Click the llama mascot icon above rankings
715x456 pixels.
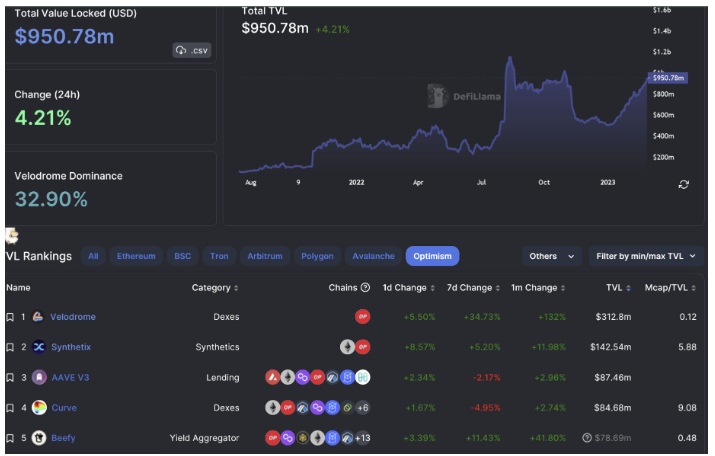pyautogui.click(x=12, y=236)
